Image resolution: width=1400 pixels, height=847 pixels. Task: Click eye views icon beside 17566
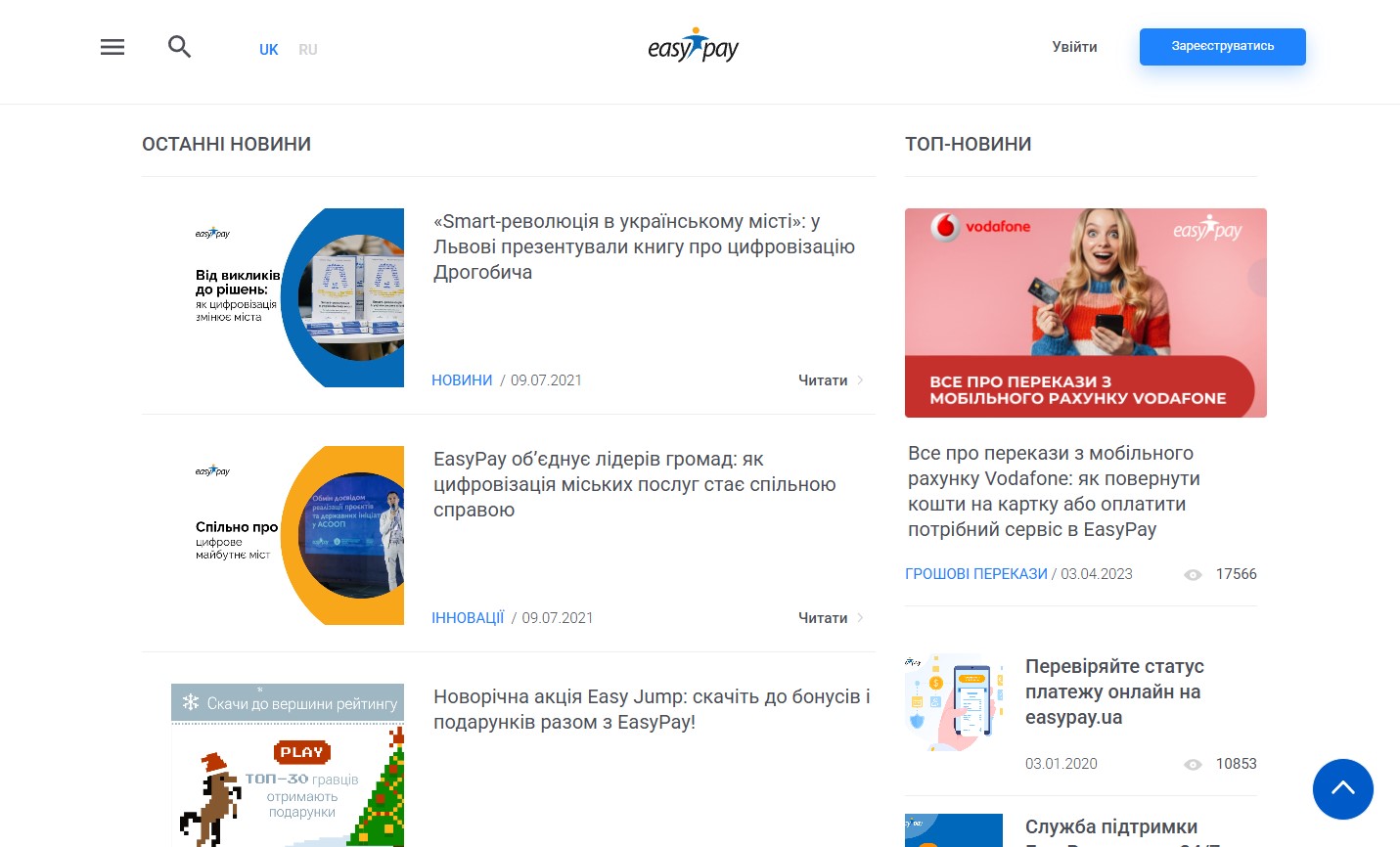pyautogui.click(x=1193, y=575)
